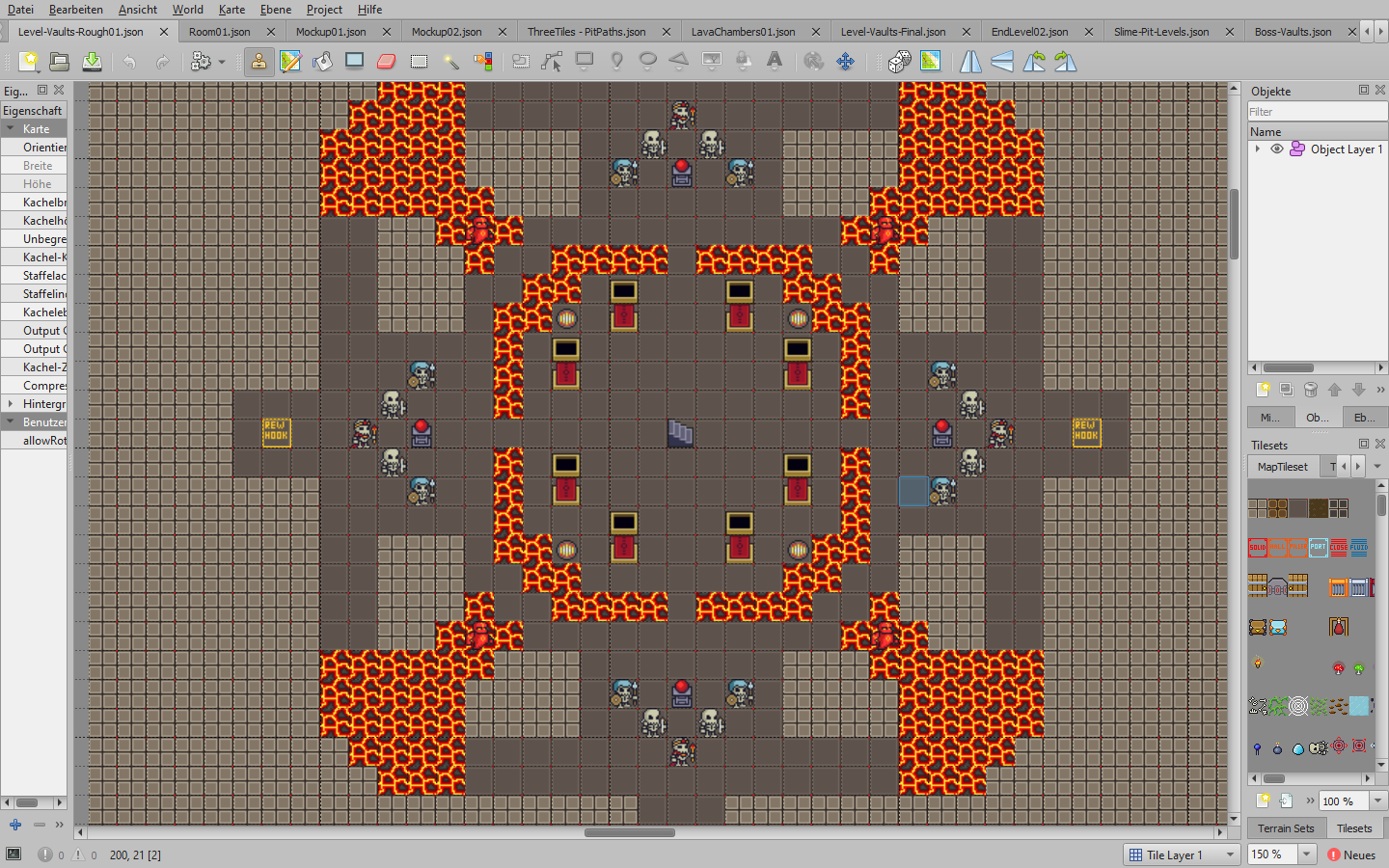Image resolution: width=1389 pixels, height=868 pixels.
Task: Select the MapTileset tab
Action: 1283,467
